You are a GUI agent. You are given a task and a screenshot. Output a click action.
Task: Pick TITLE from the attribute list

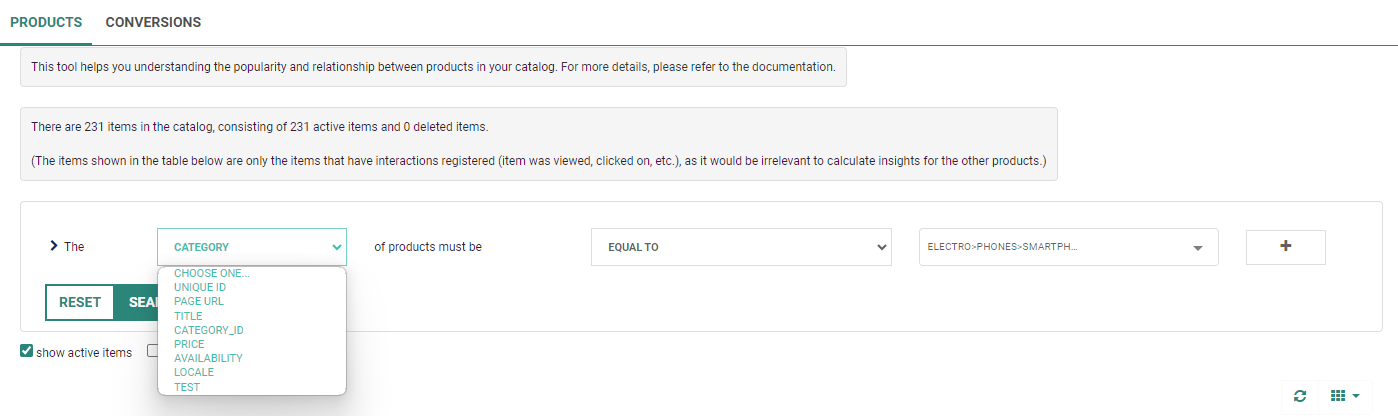(188, 316)
